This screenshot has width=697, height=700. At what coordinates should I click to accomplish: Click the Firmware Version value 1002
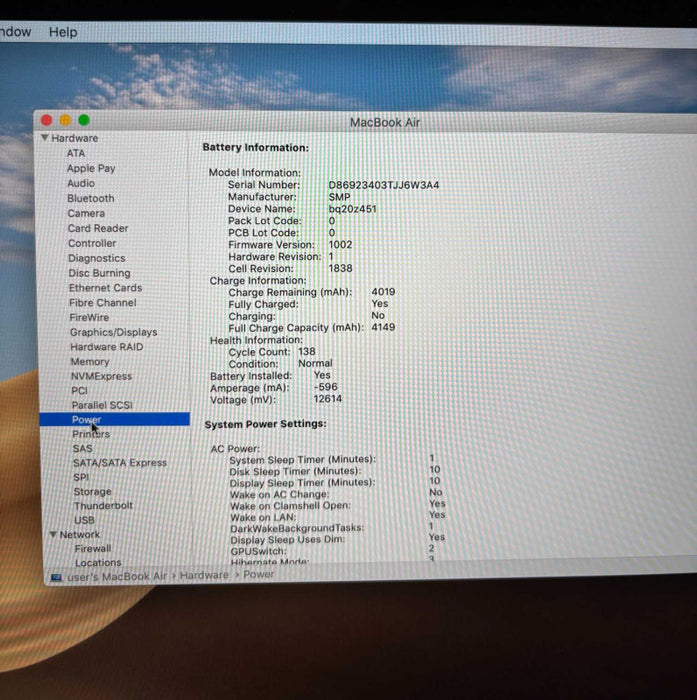click(340, 245)
